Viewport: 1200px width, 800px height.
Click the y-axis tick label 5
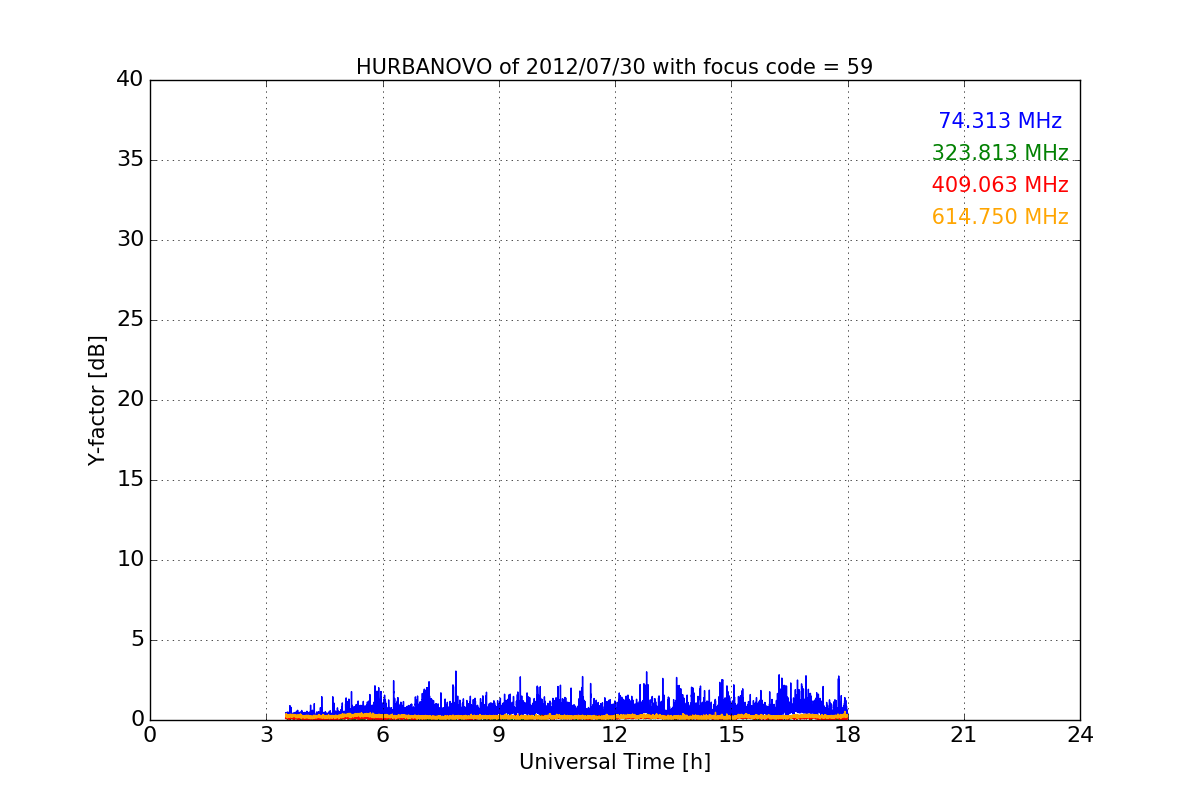[137, 640]
